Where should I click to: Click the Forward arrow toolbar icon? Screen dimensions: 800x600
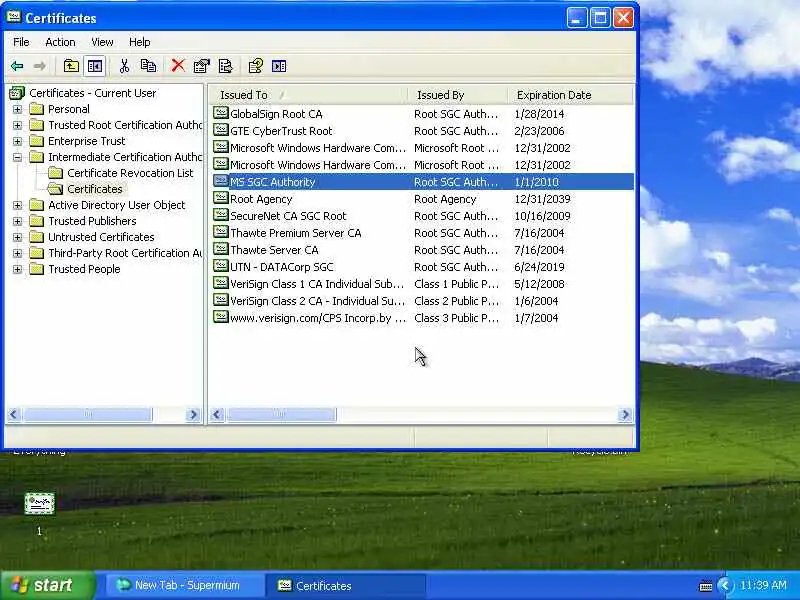[39, 66]
